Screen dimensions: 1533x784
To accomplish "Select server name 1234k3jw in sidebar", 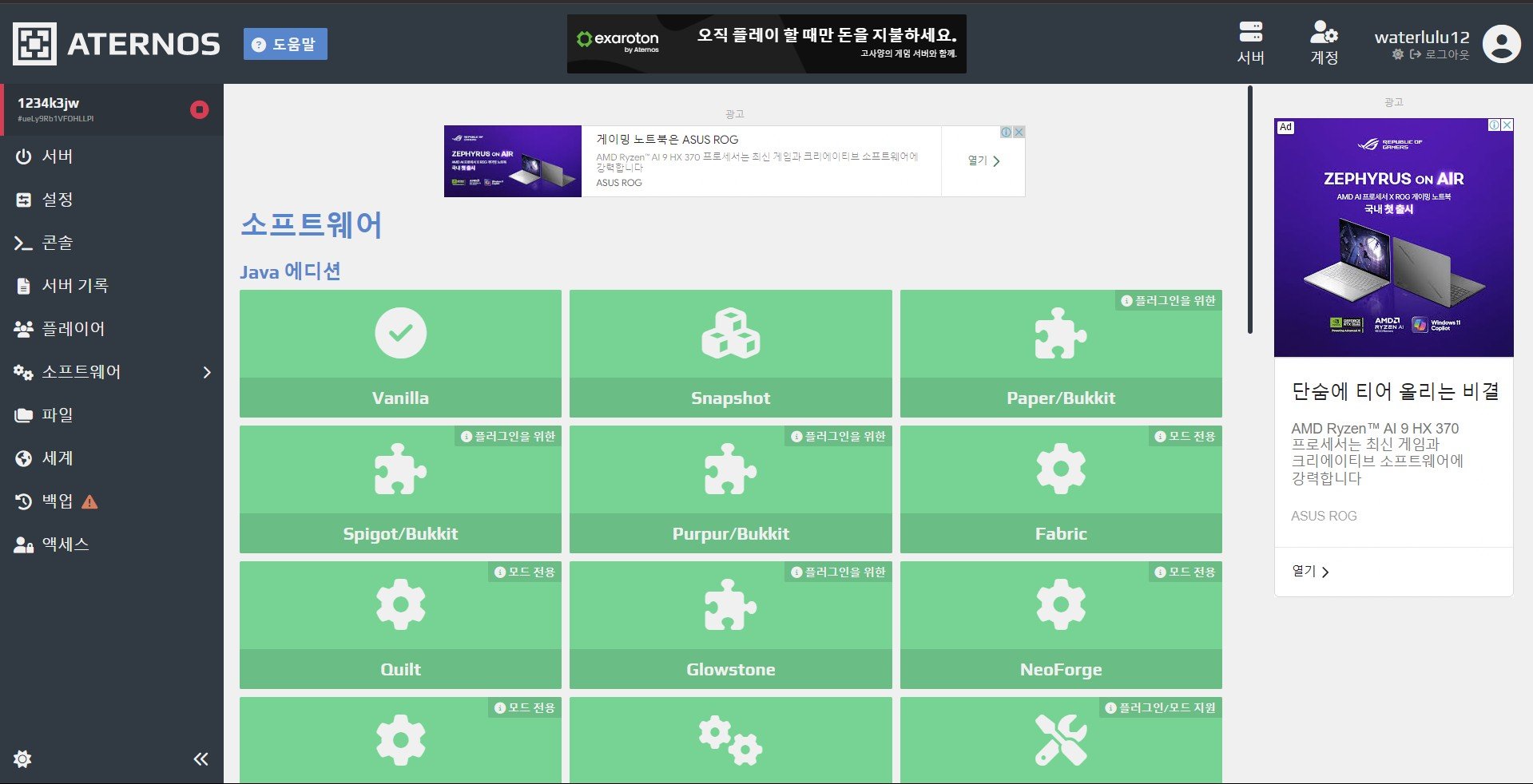I will click(x=49, y=103).
